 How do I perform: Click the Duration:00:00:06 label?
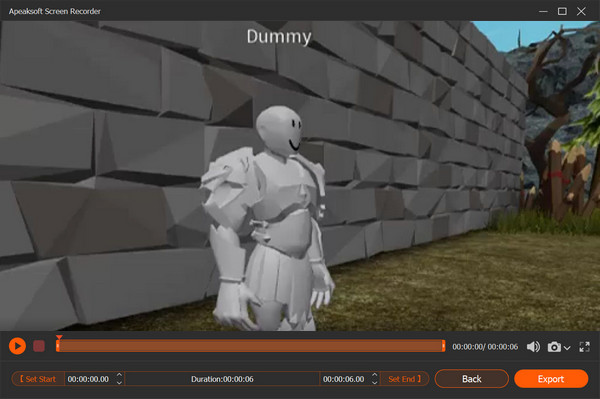[222, 379]
